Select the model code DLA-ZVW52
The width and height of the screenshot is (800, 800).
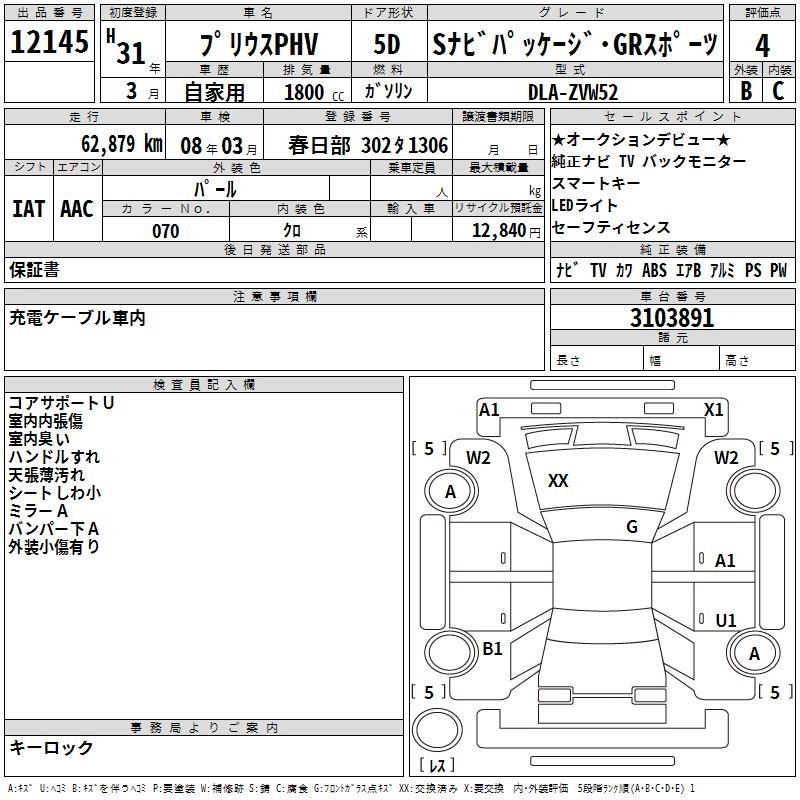point(573,91)
